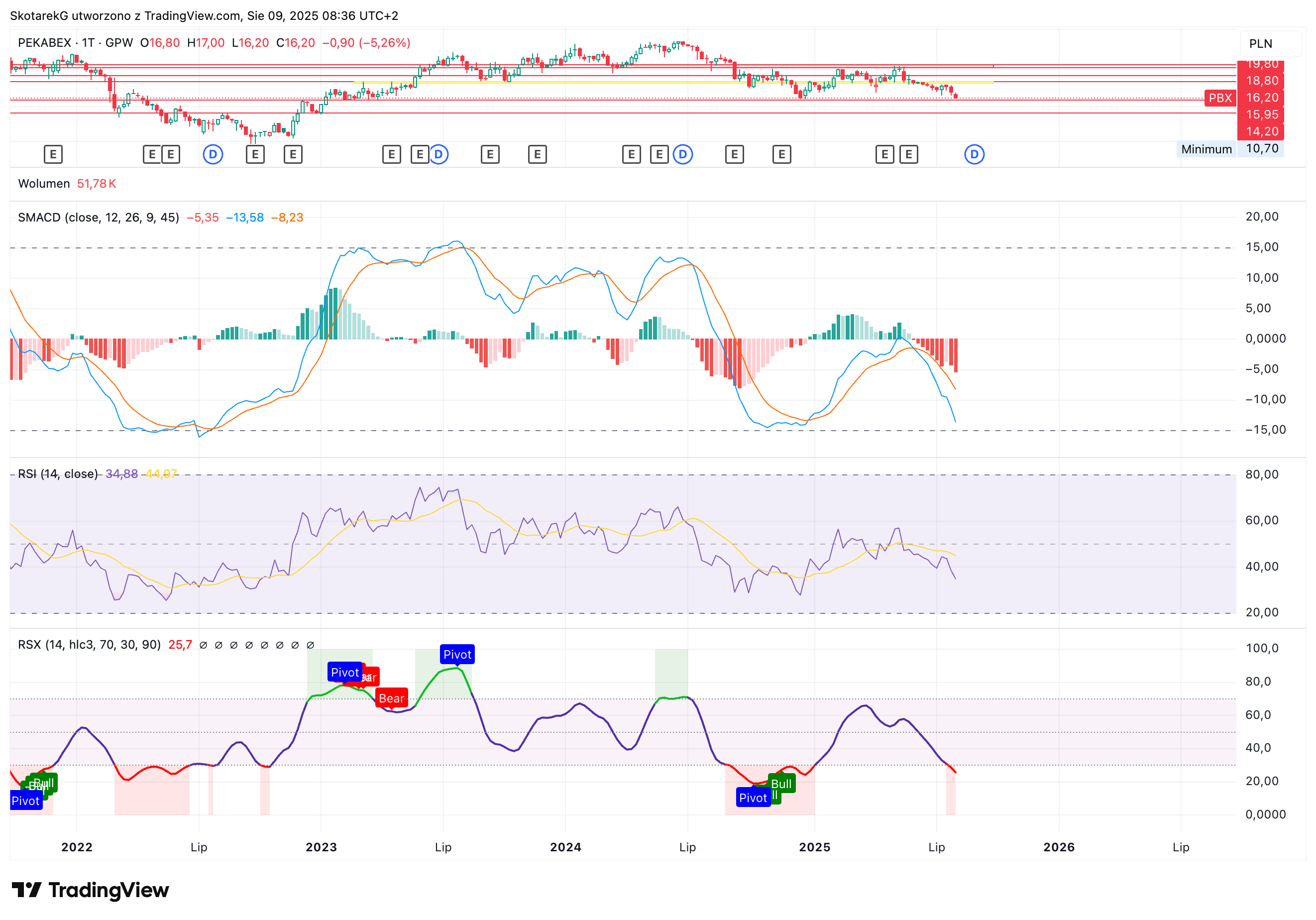Open the D dividend marker from mid-2023

click(439, 154)
